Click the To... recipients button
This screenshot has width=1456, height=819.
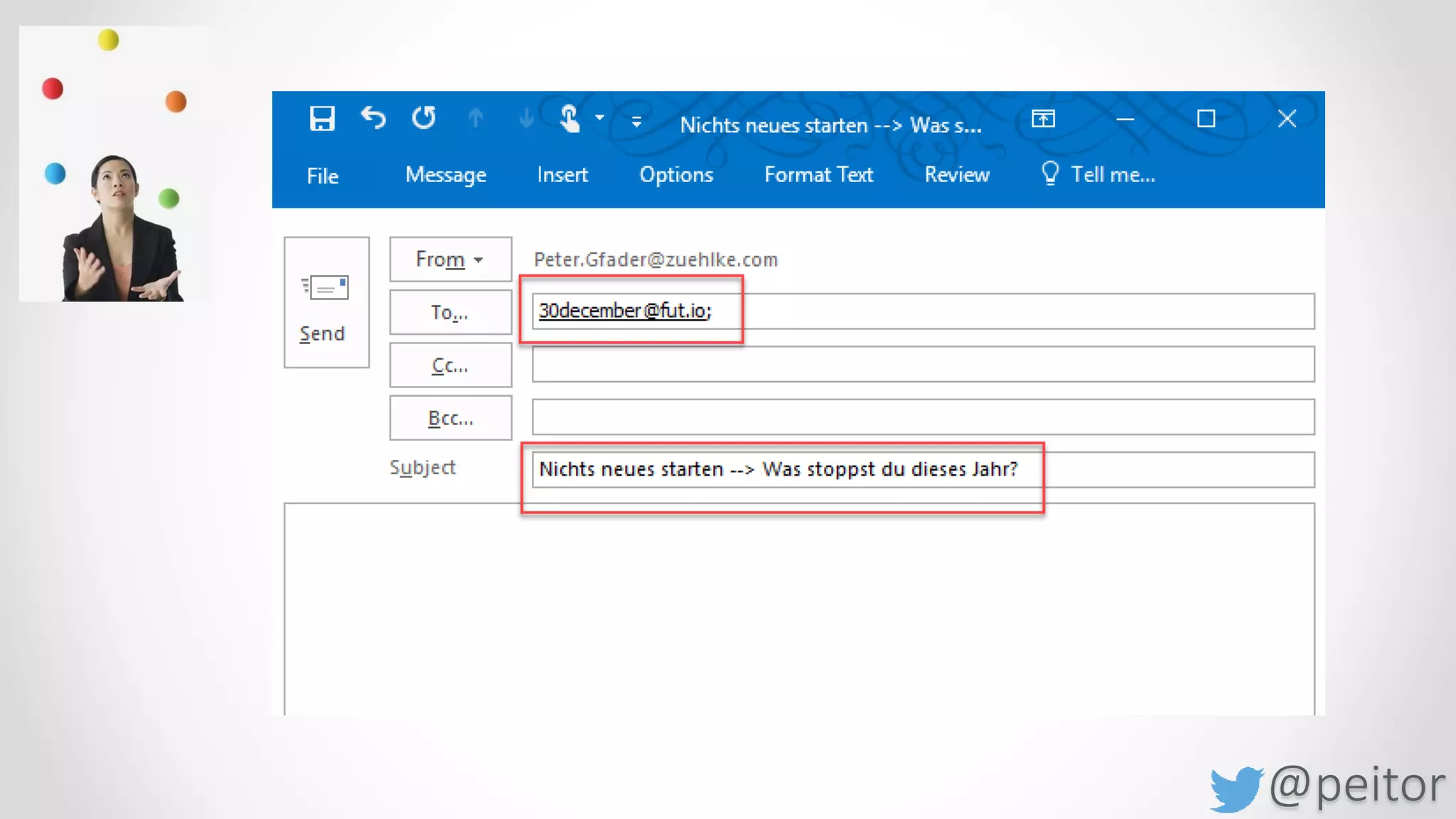coord(450,312)
